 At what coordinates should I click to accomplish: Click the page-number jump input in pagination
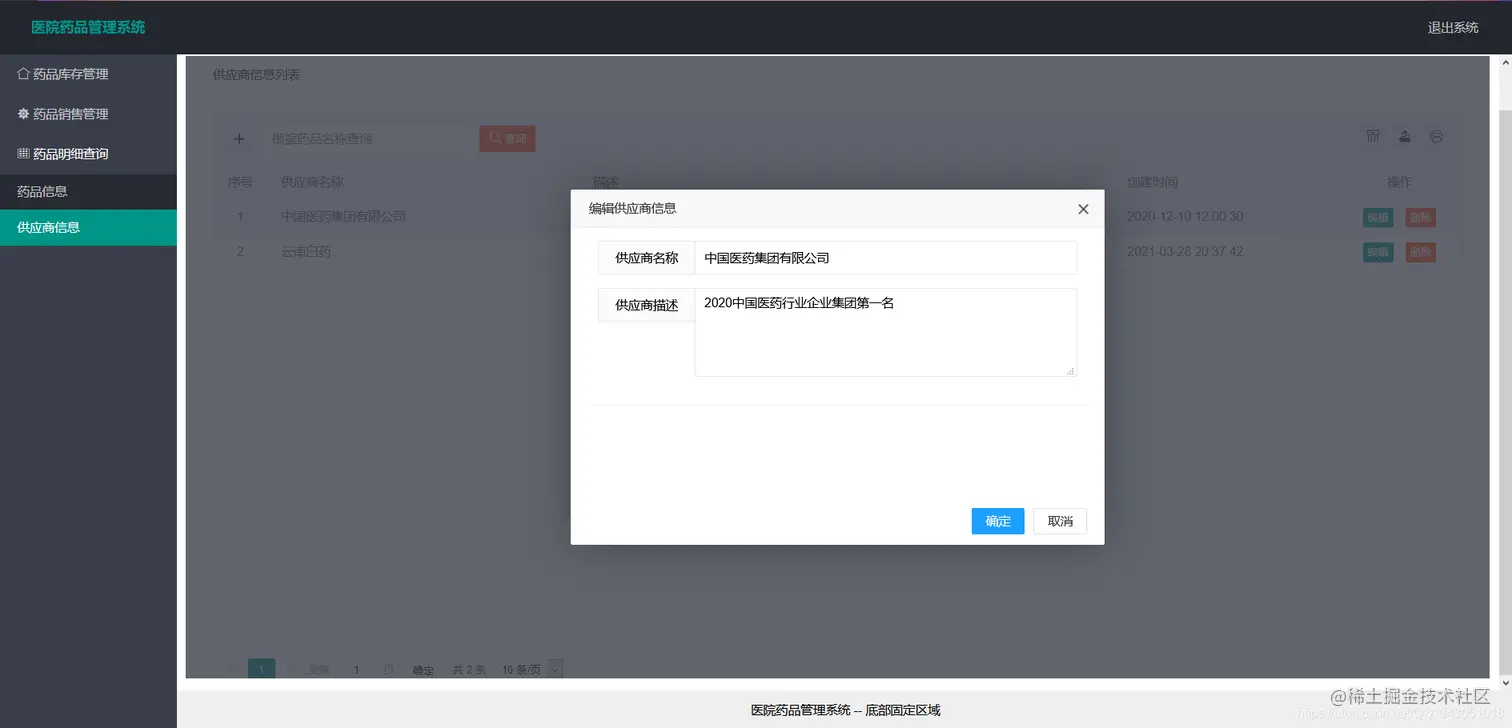point(356,669)
